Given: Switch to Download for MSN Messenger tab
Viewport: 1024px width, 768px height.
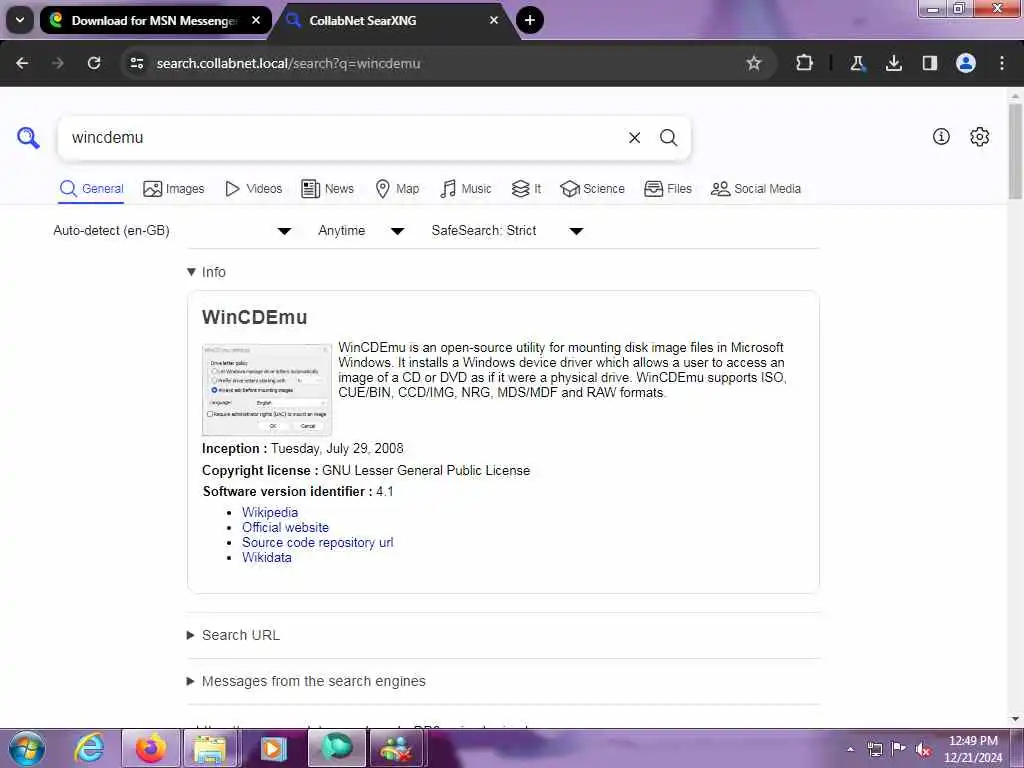Looking at the screenshot, I should 155,20.
